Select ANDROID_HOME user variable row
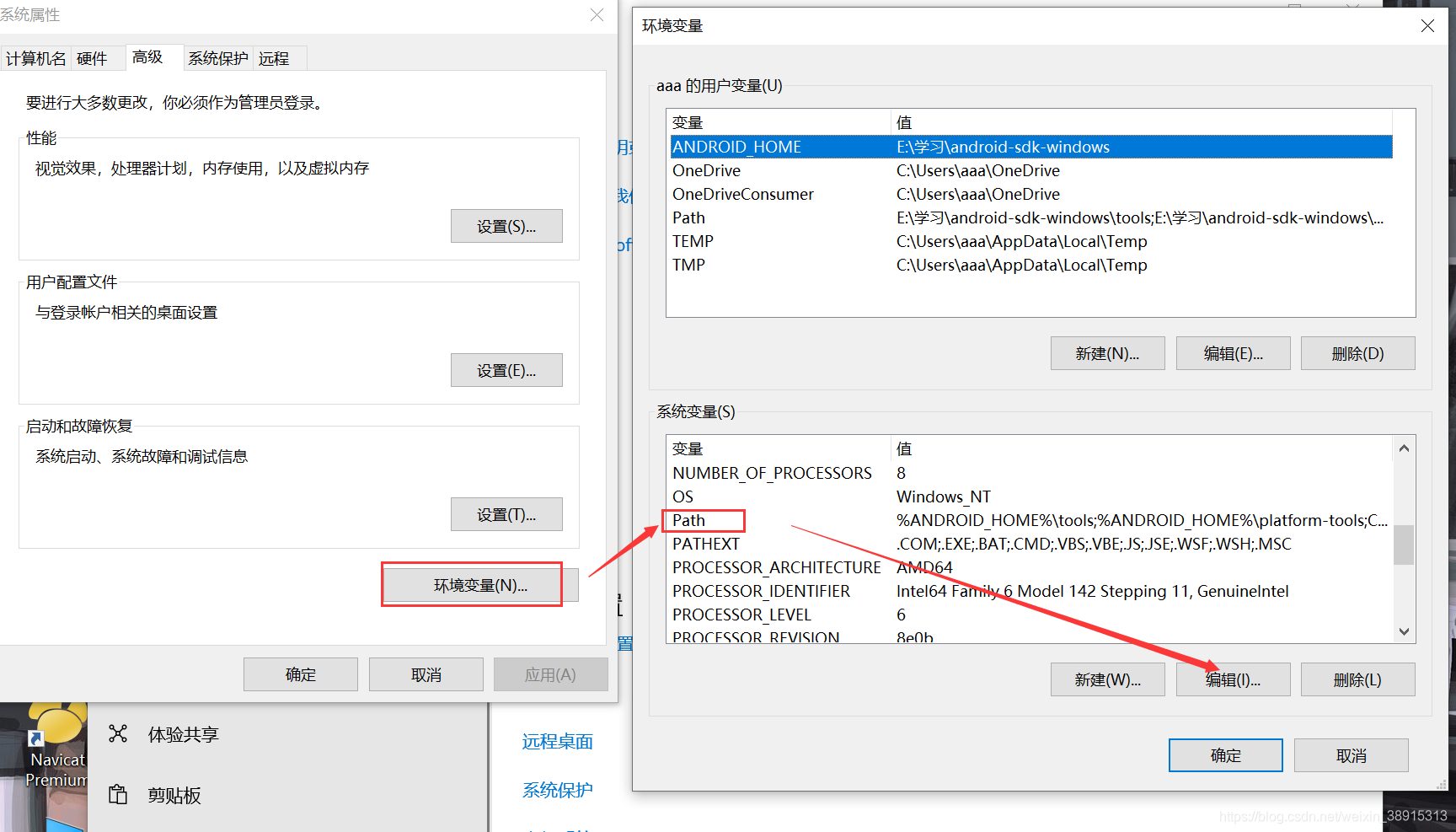 [1031, 147]
